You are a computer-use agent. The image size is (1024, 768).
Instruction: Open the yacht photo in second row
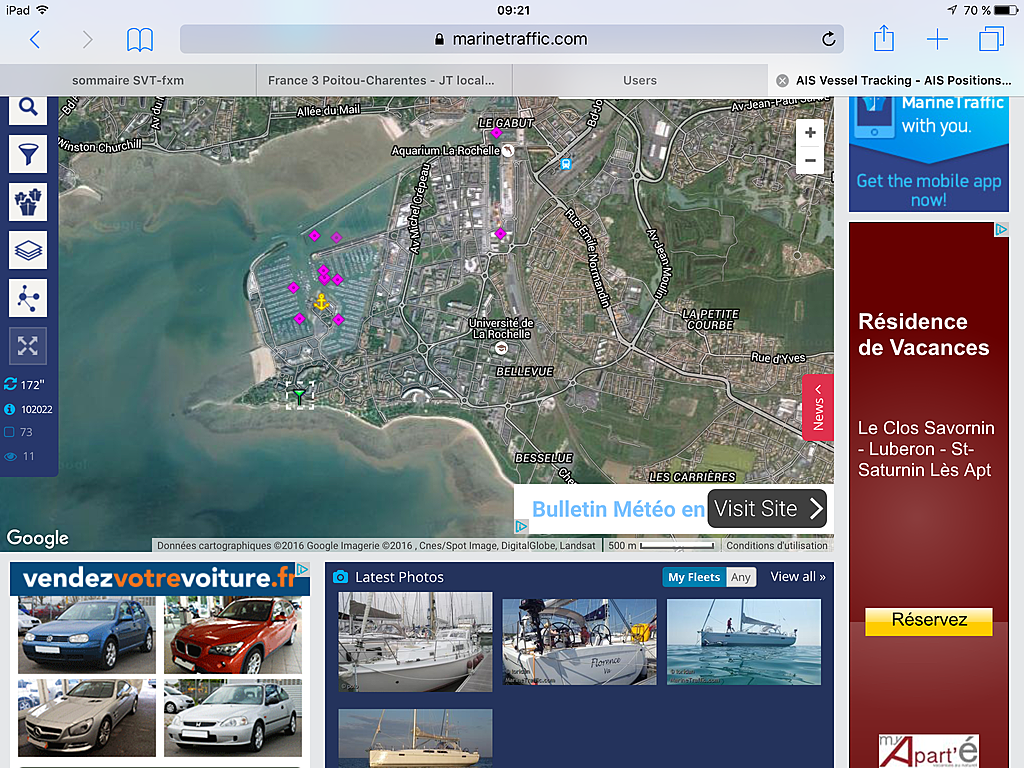click(415, 738)
